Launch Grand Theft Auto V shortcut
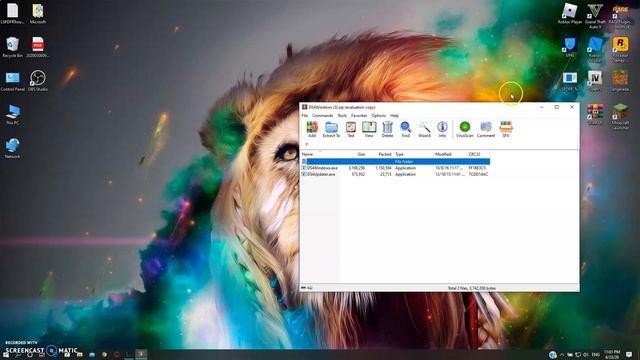Viewport: 640px width, 360px height. point(595,16)
